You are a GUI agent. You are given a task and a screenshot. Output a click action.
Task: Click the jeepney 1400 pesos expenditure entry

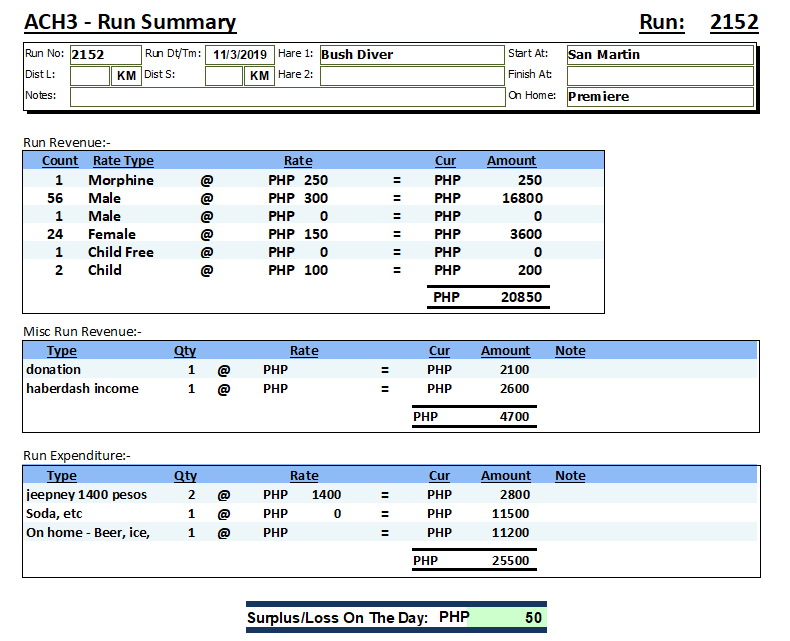86,495
